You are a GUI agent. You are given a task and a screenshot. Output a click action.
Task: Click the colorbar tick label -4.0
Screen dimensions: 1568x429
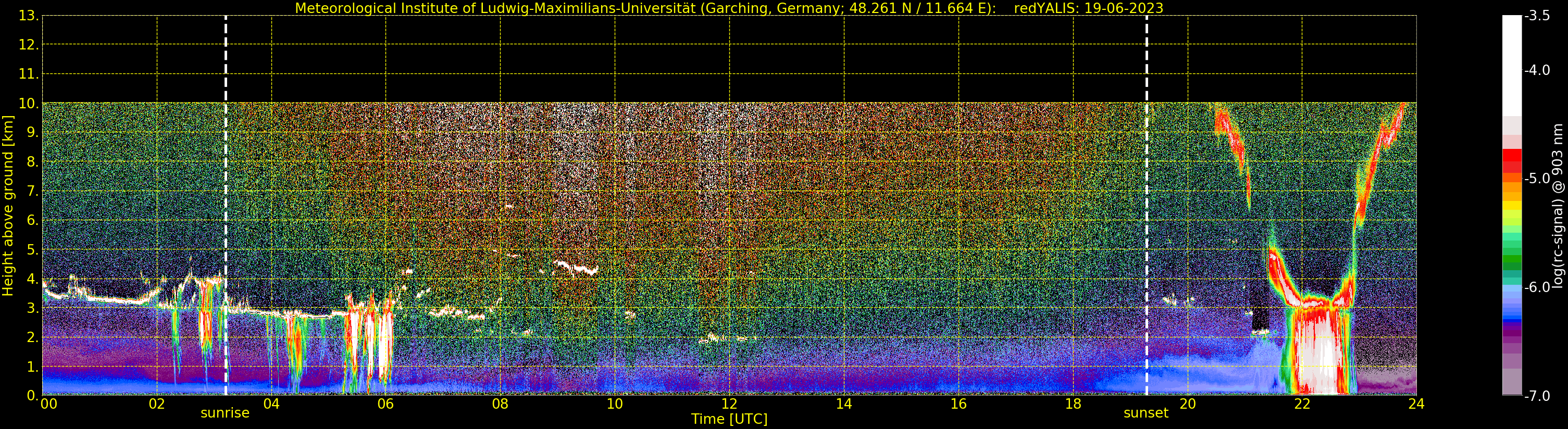[x=1538, y=70]
